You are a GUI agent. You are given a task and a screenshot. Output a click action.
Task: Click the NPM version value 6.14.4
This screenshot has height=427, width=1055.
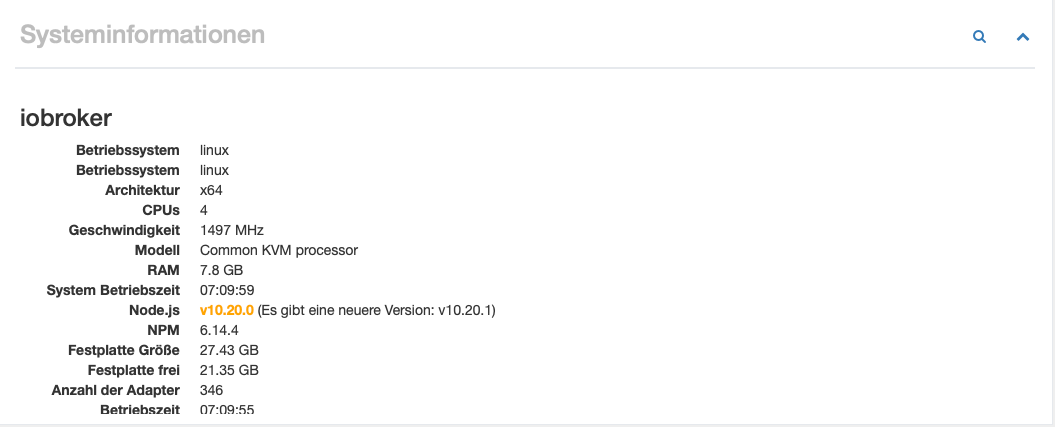[219, 331]
